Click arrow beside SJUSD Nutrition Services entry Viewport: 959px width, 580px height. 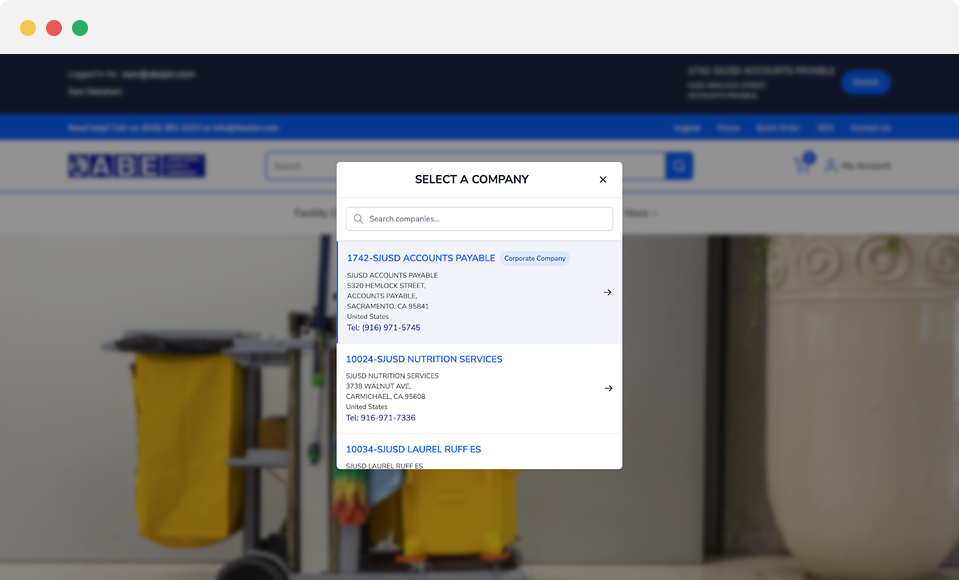click(607, 388)
